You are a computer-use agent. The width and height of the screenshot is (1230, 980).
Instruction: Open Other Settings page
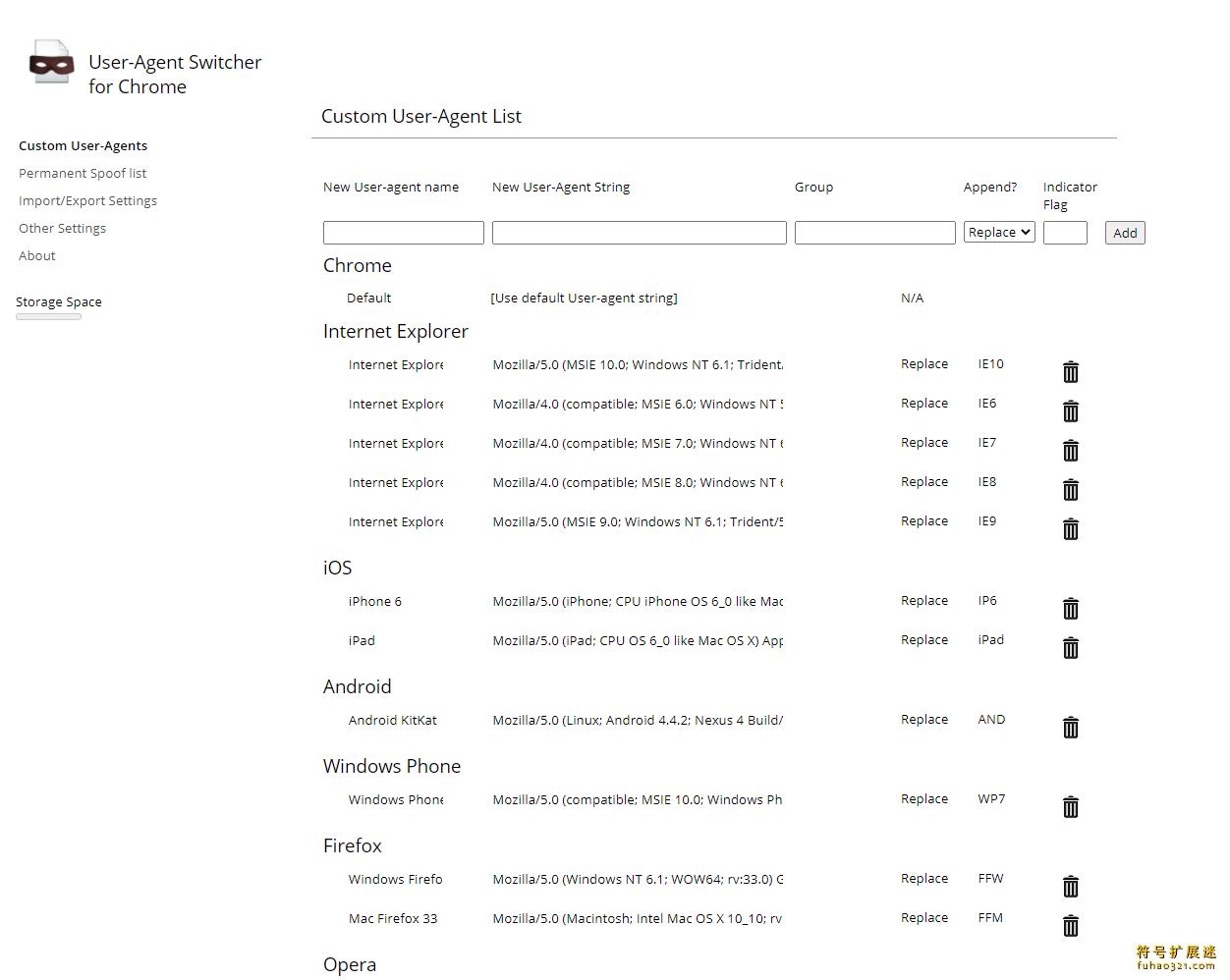(x=62, y=228)
